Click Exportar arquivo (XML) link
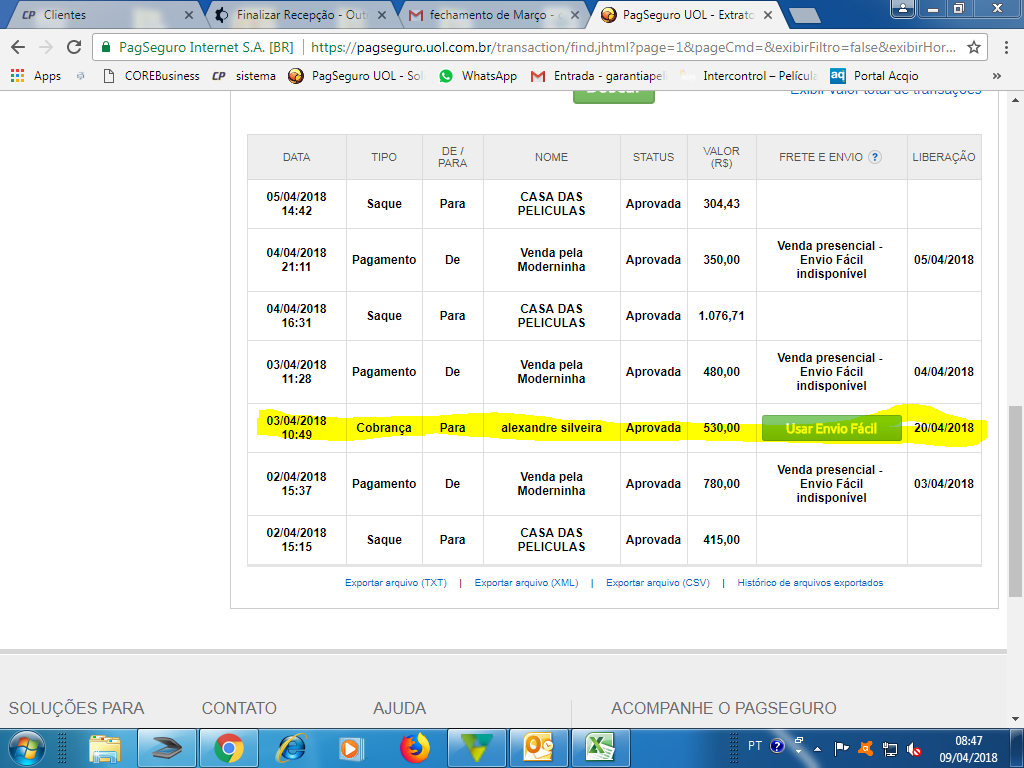This screenshot has width=1024, height=768. point(526,583)
